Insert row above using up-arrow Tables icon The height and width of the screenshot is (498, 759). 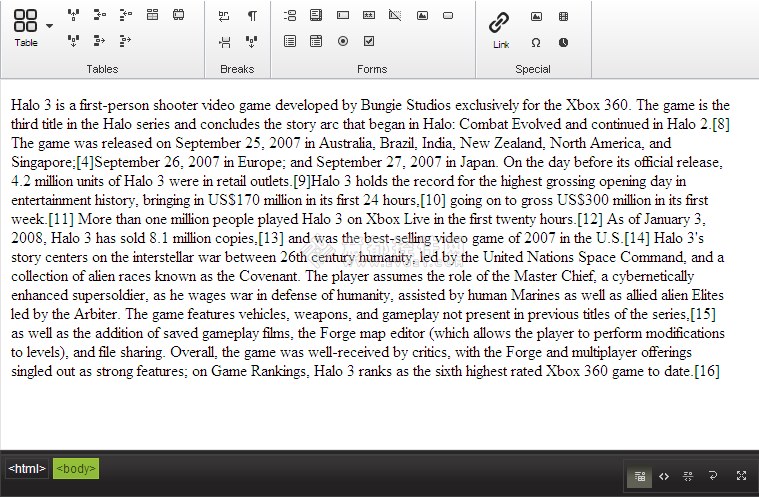73,15
